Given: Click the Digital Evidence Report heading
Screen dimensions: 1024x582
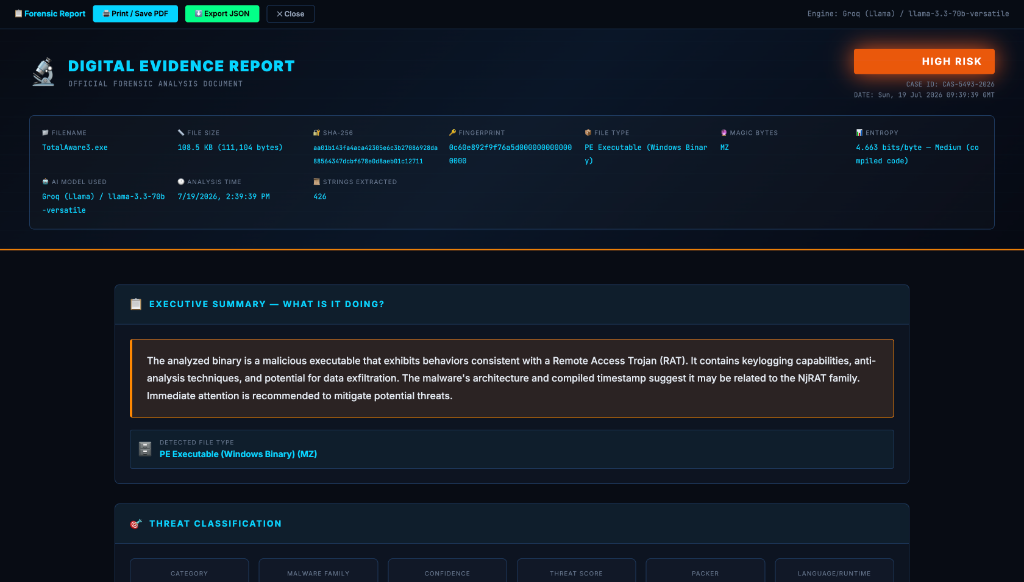Looking at the screenshot, I should (182, 66).
